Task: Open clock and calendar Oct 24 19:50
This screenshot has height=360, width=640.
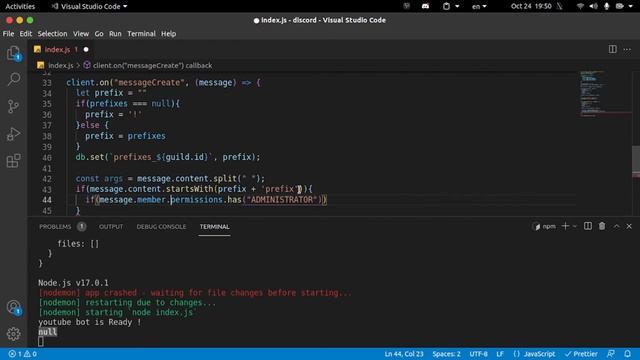Action: [x=531, y=6]
